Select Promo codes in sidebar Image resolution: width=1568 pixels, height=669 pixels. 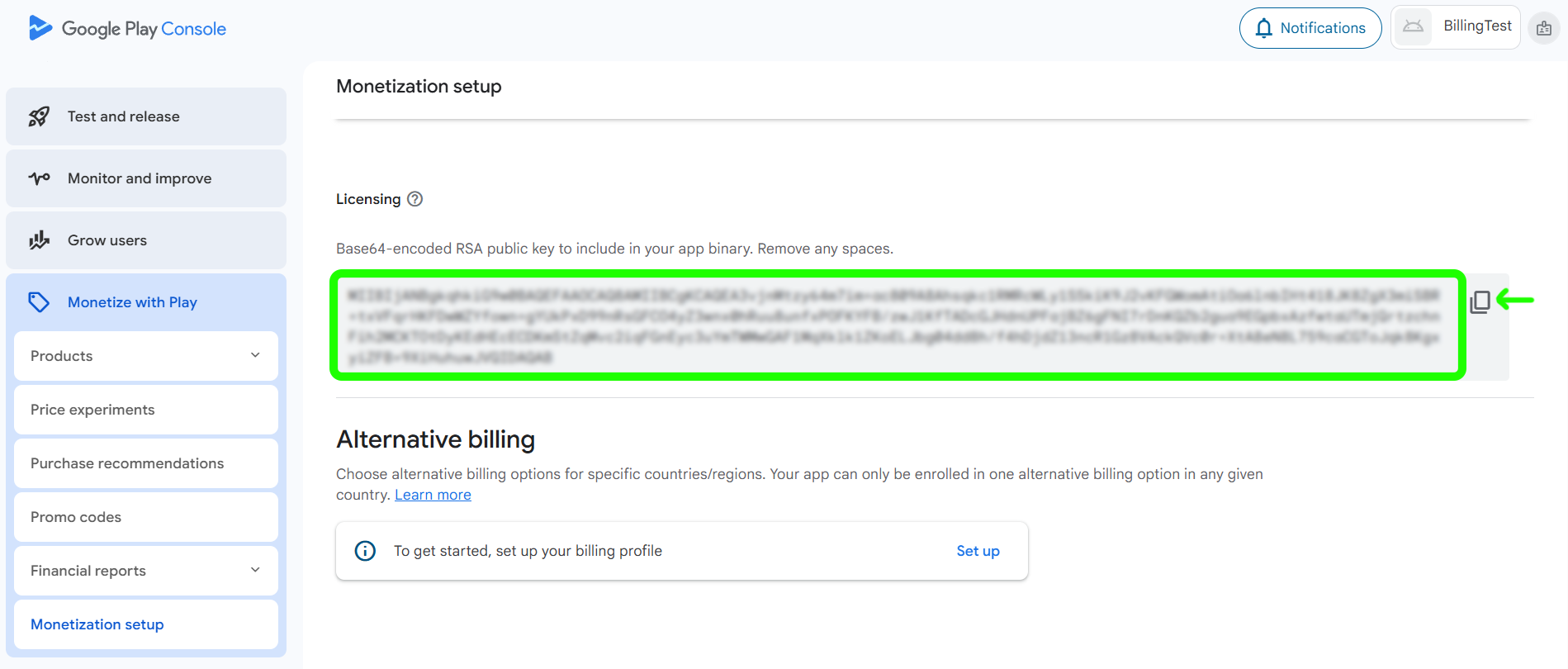76,517
